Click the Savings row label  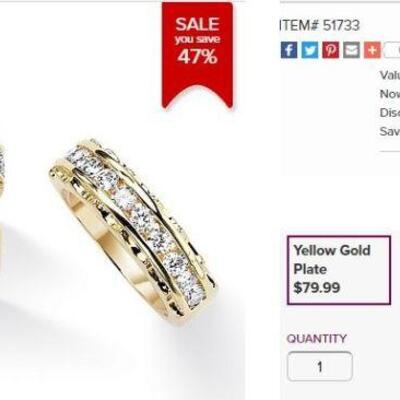390,131
